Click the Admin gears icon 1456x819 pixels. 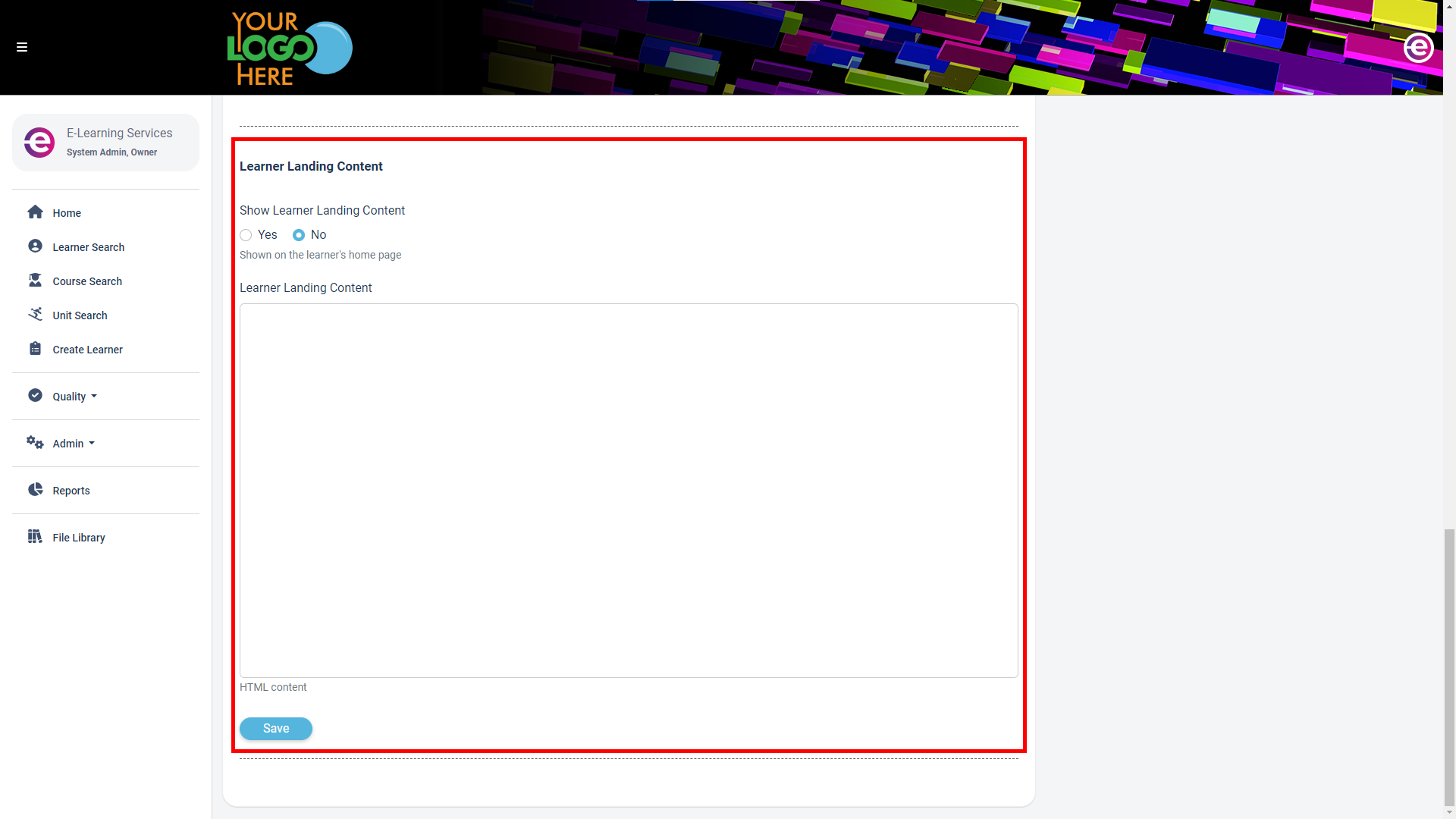(x=35, y=443)
